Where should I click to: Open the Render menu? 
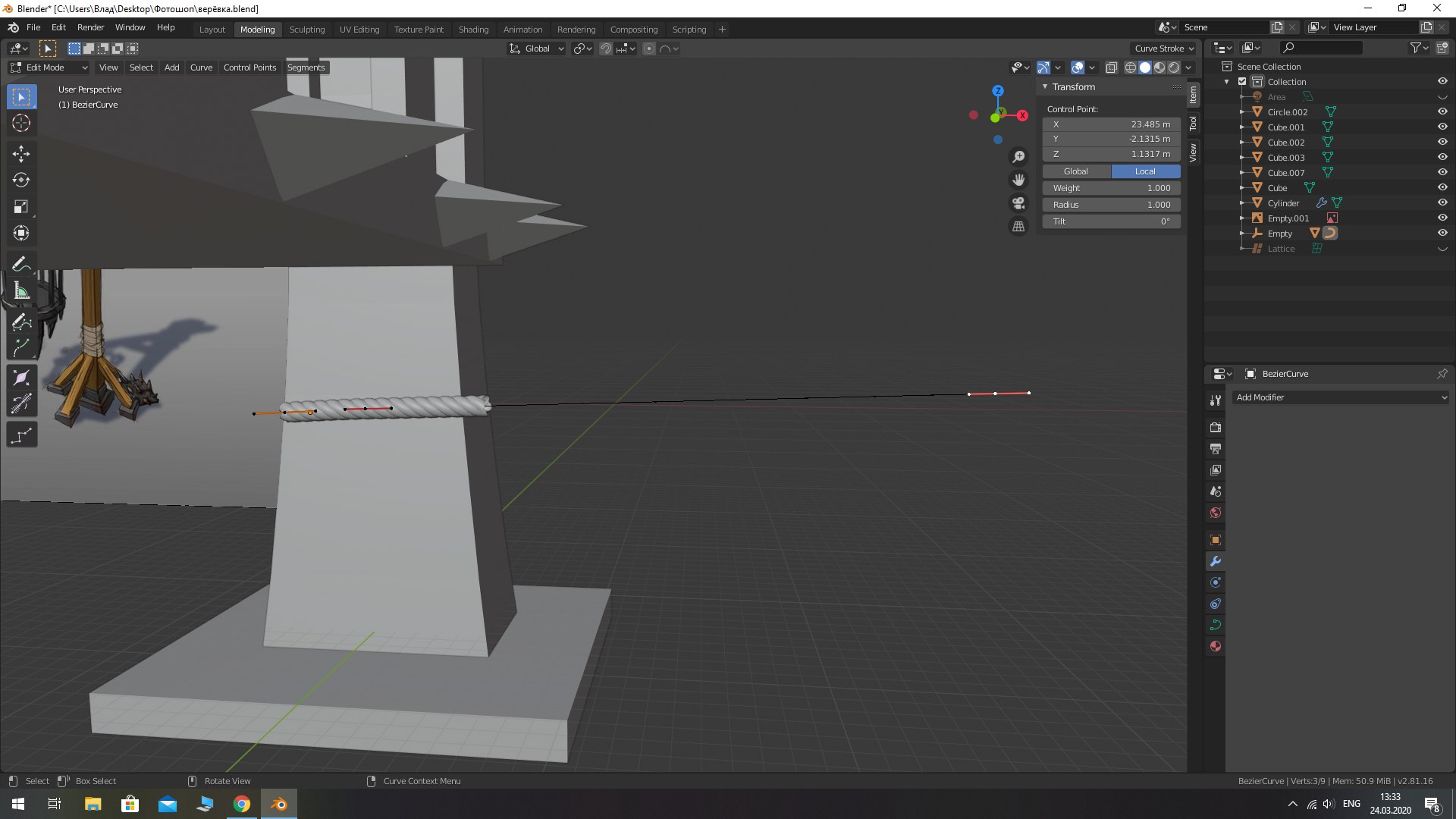click(x=90, y=27)
